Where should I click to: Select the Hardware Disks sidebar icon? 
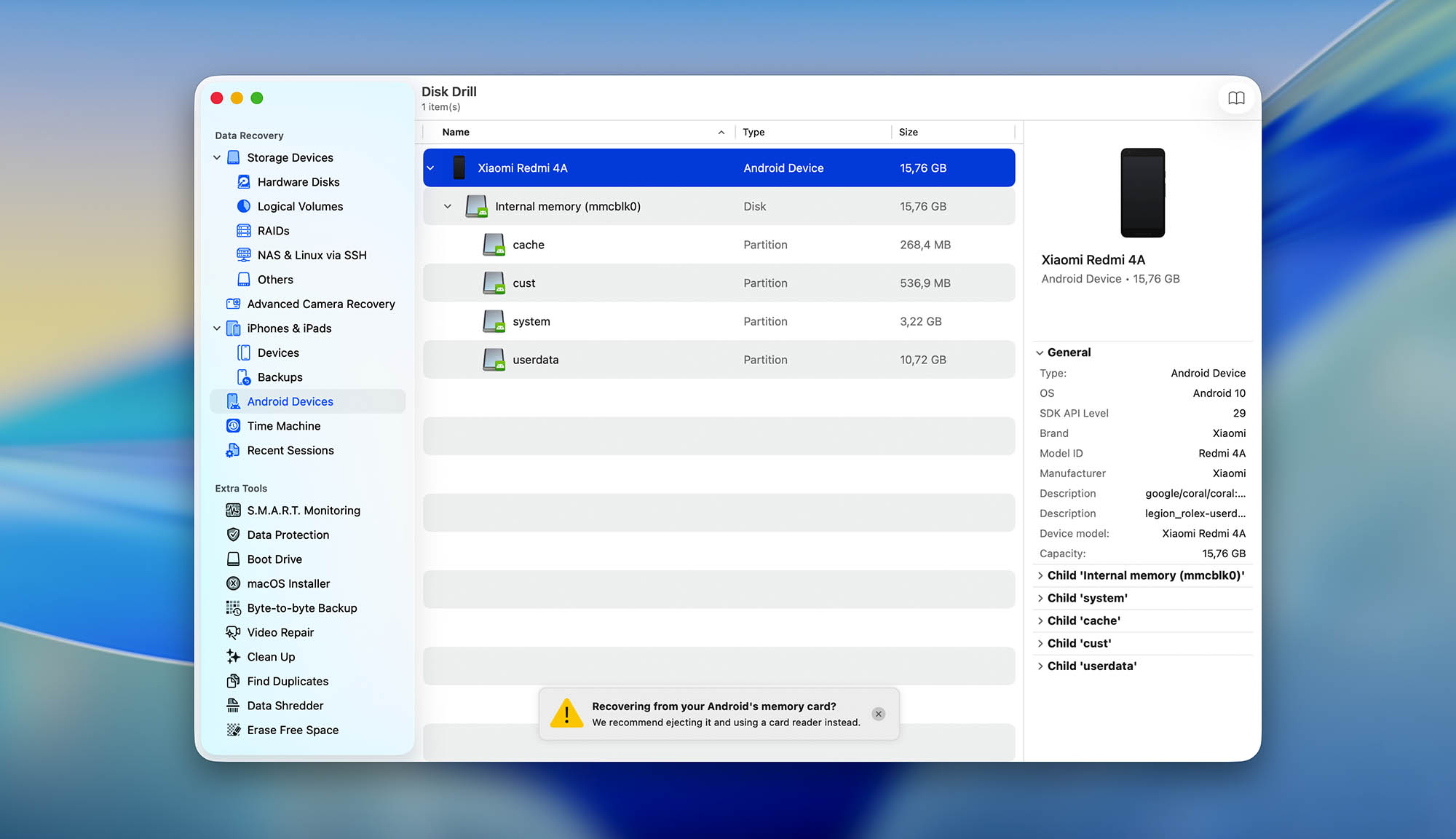click(242, 181)
